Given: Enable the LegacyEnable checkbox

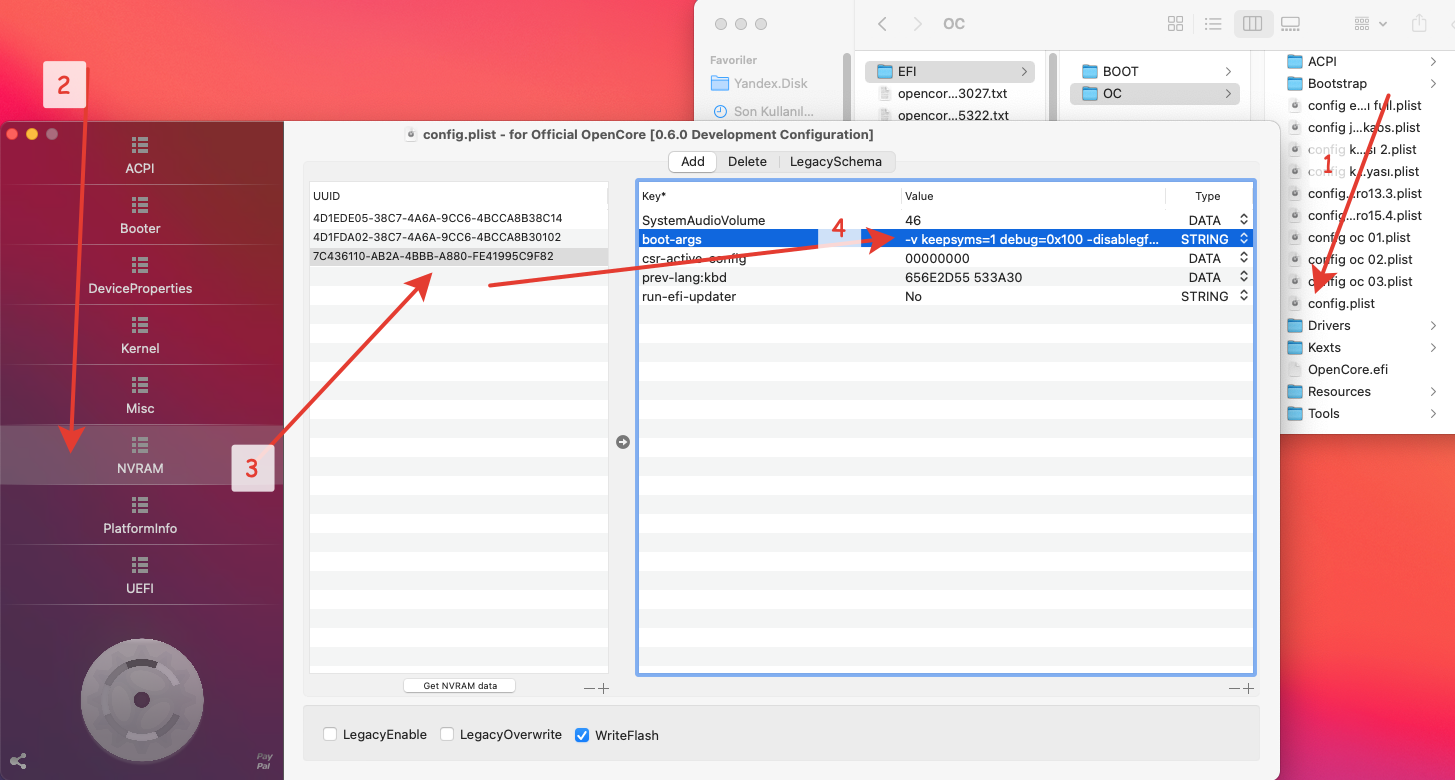Looking at the screenshot, I should click(330, 735).
